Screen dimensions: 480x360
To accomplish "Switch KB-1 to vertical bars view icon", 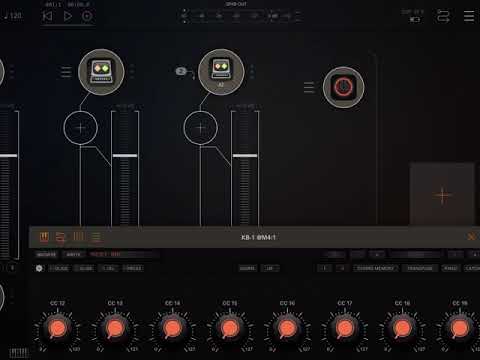I will point(79,237).
